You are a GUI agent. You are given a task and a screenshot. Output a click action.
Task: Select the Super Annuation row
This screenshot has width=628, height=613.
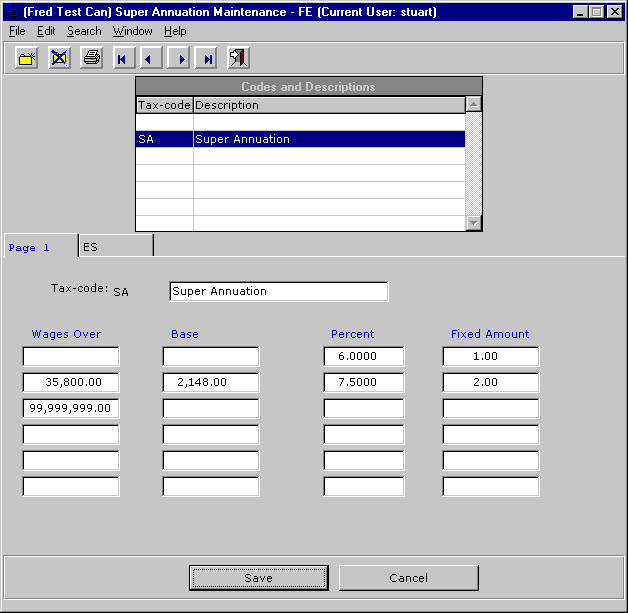[x=300, y=139]
